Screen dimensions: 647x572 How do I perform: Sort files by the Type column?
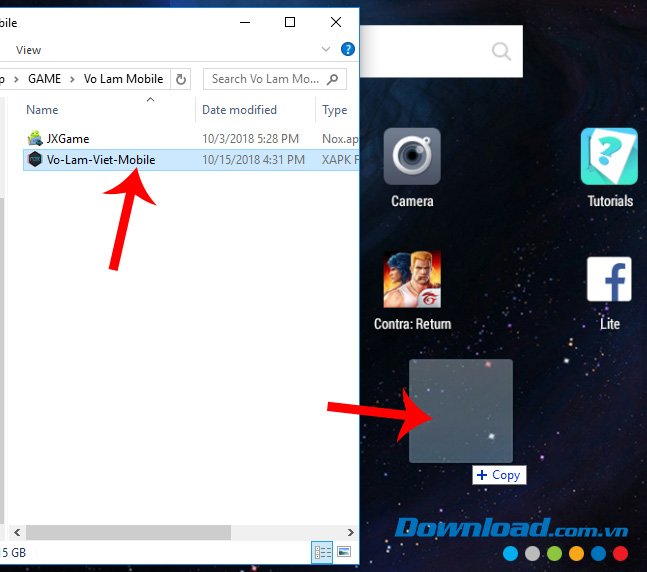pyautogui.click(x=335, y=110)
